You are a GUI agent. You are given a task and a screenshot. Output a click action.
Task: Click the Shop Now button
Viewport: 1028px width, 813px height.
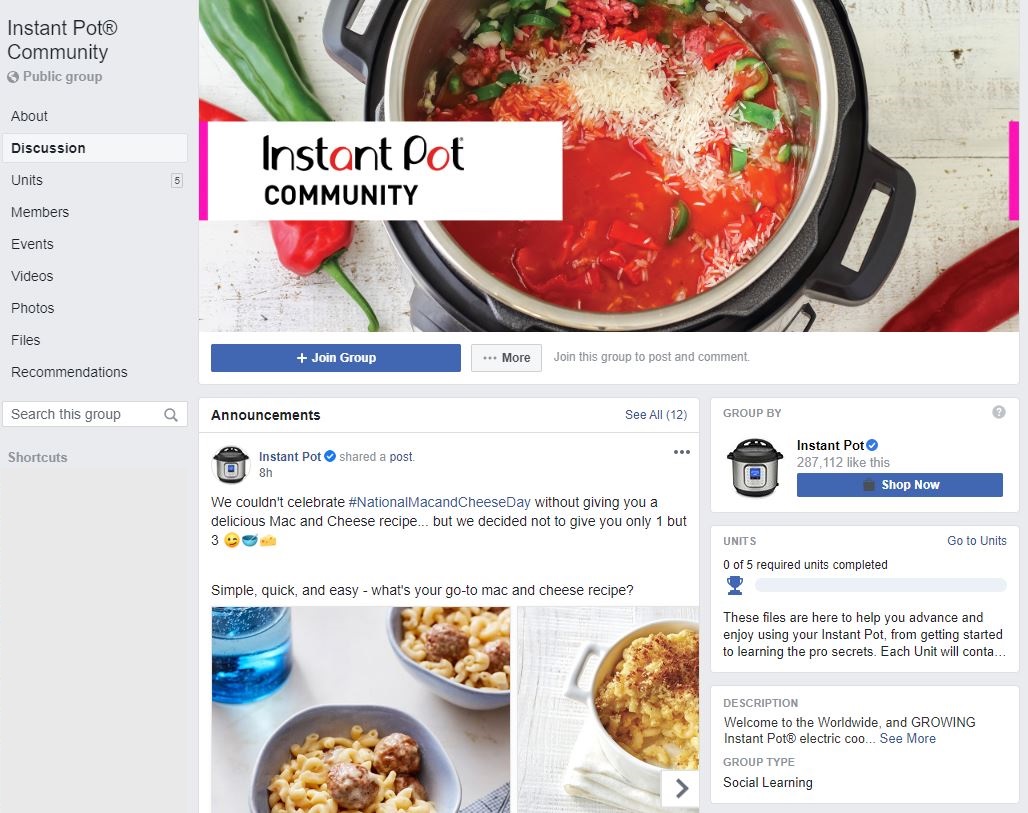(900, 485)
